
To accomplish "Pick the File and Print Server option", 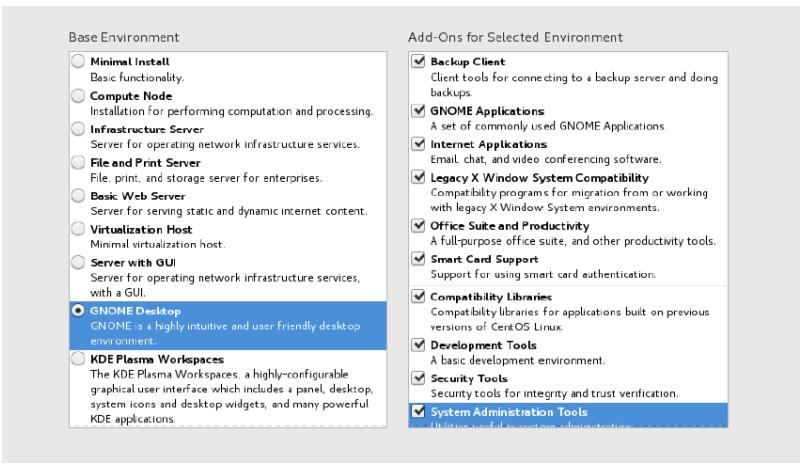I will pos(79,162).
